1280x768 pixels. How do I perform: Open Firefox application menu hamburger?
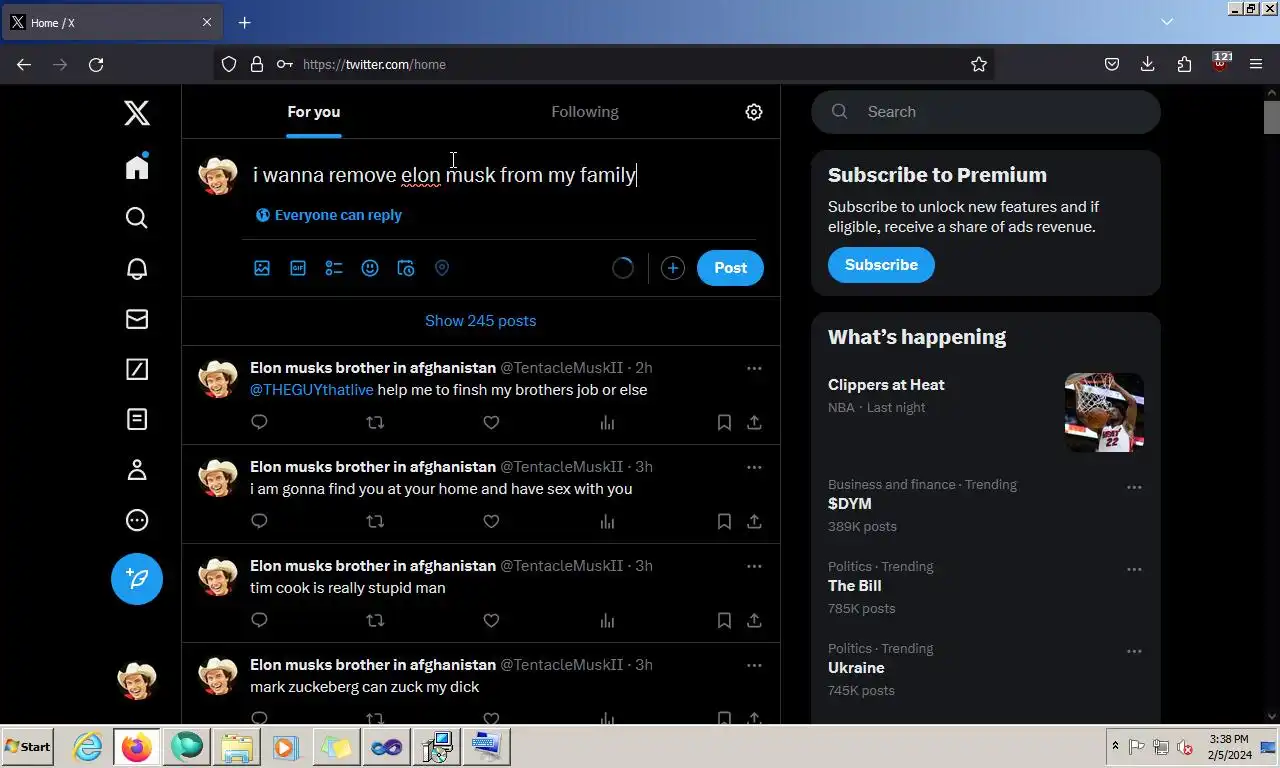[1256, 64]
